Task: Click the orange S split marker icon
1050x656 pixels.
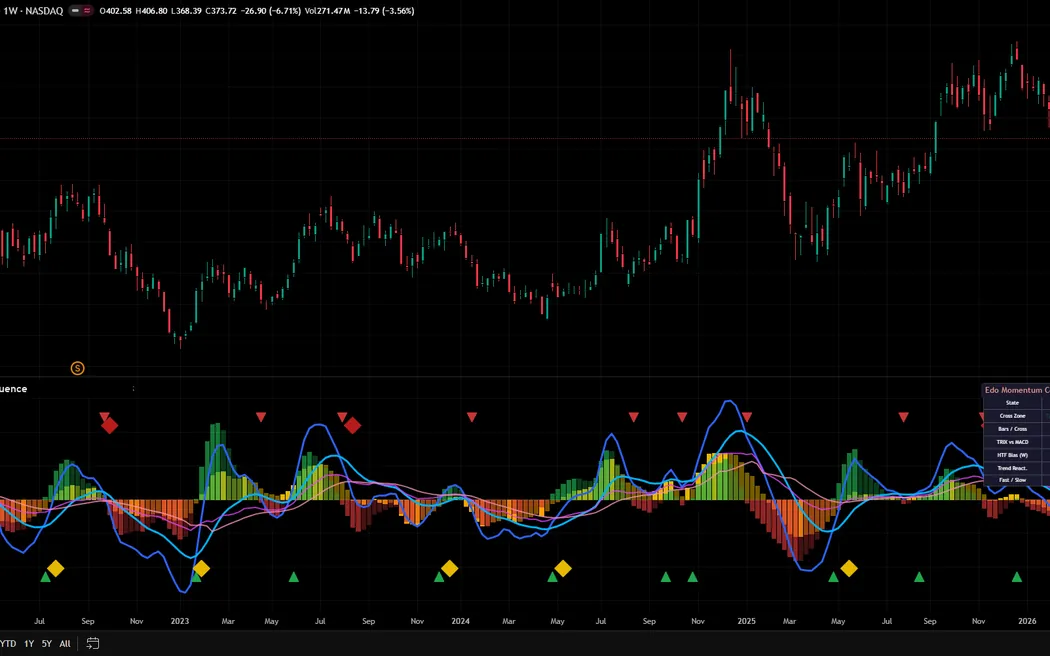Action: 78,368
